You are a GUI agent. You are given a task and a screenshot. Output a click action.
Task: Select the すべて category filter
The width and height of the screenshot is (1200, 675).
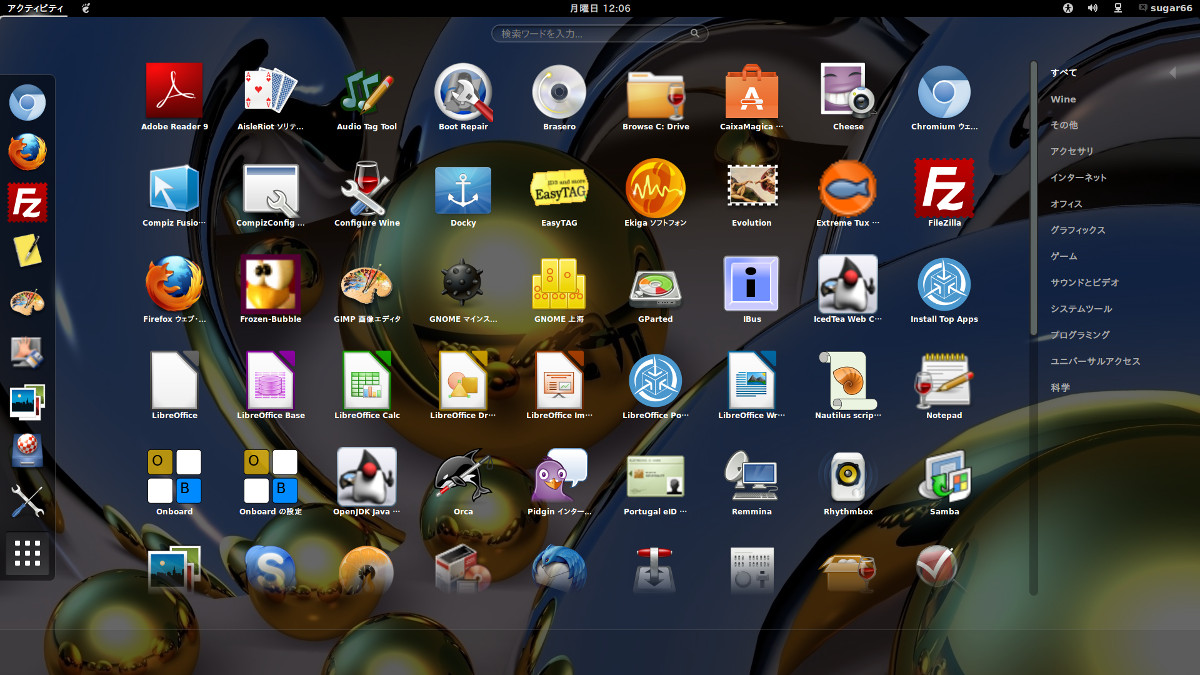pyautogui.click(x=1064, y=73)
